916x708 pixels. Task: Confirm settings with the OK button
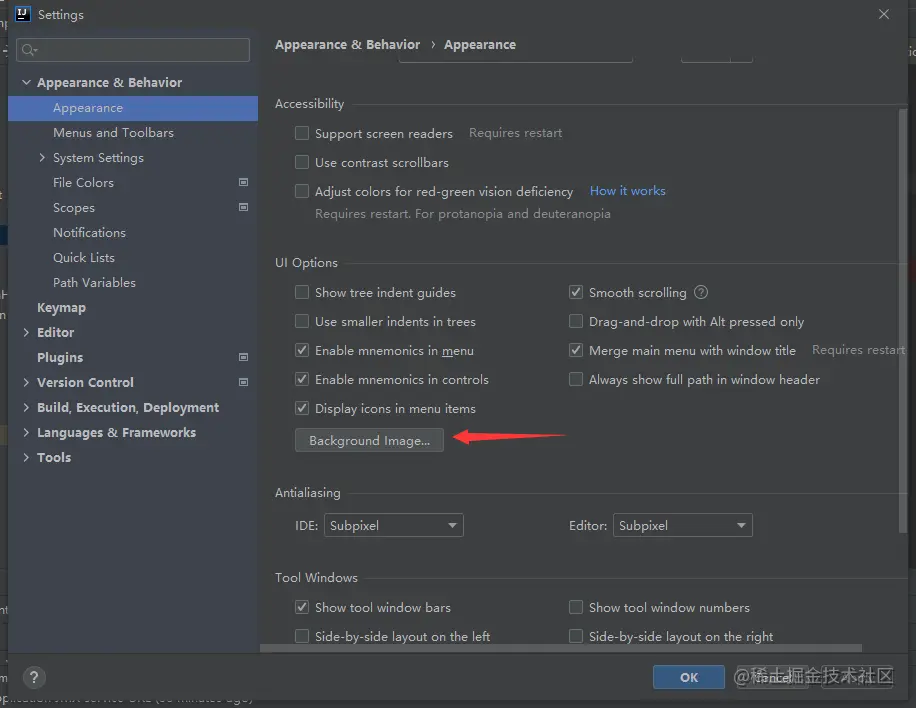[689, 677]
